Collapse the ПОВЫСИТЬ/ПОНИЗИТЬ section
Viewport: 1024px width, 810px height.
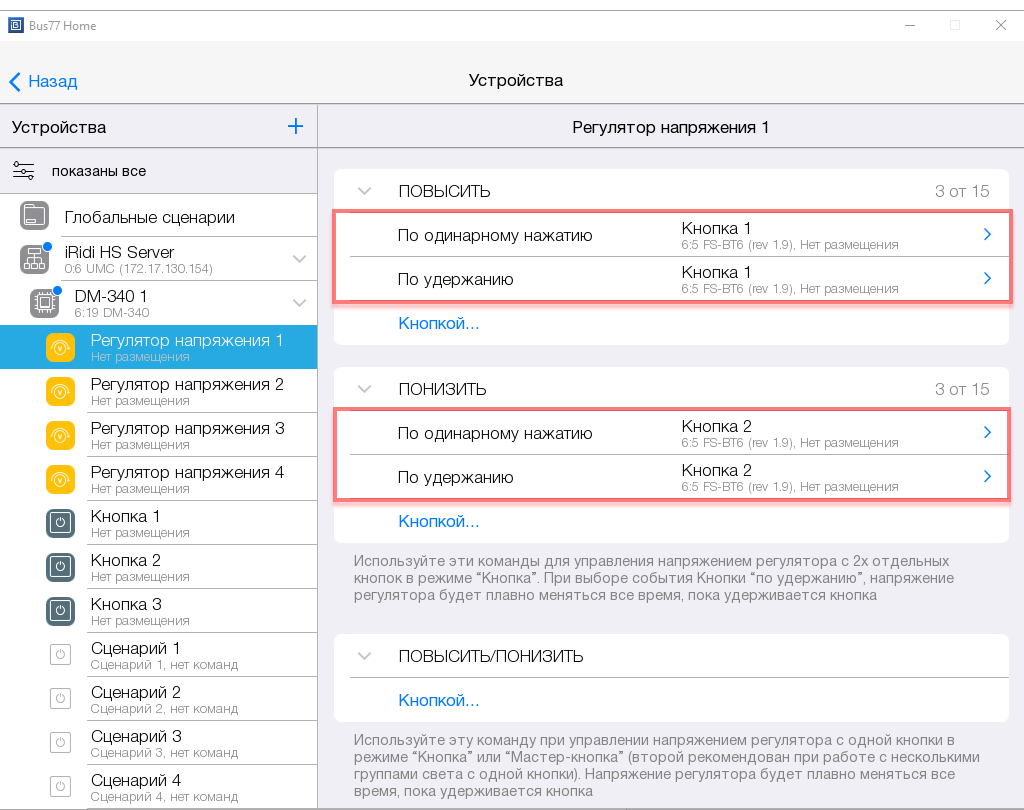point(364,656)
